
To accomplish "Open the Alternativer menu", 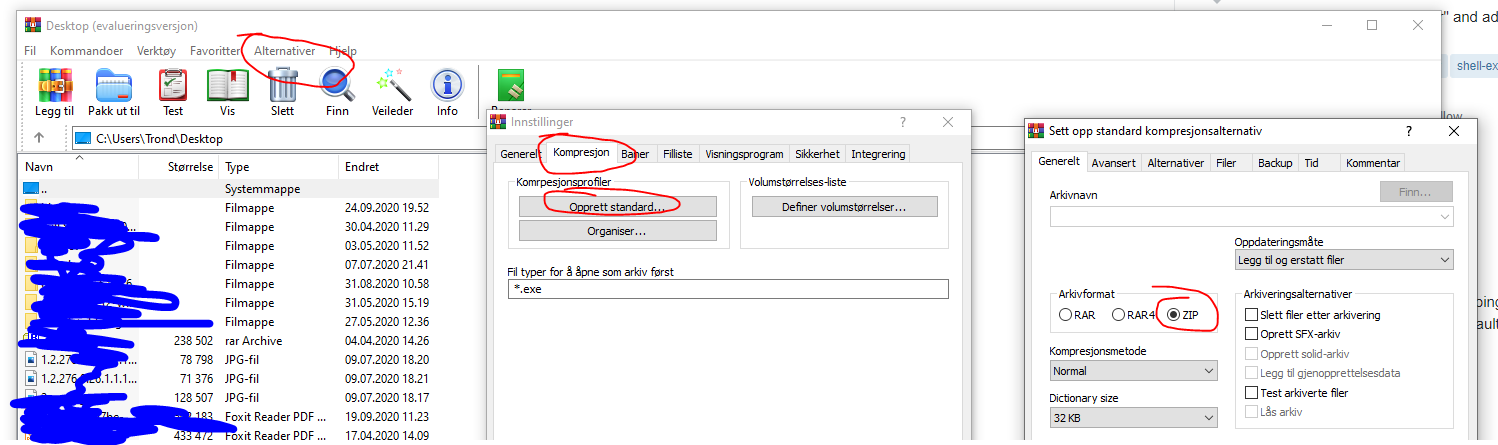I will click(285, 51).
